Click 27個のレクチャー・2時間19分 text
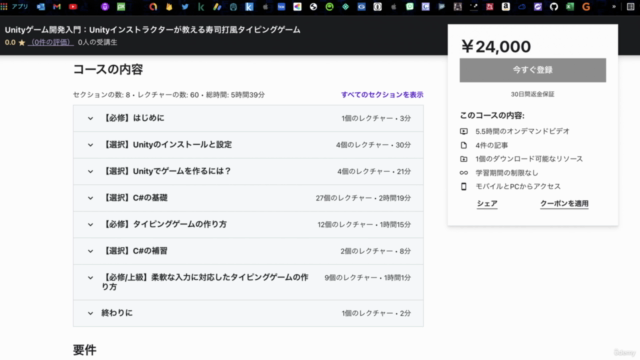 tap(363, 198)
